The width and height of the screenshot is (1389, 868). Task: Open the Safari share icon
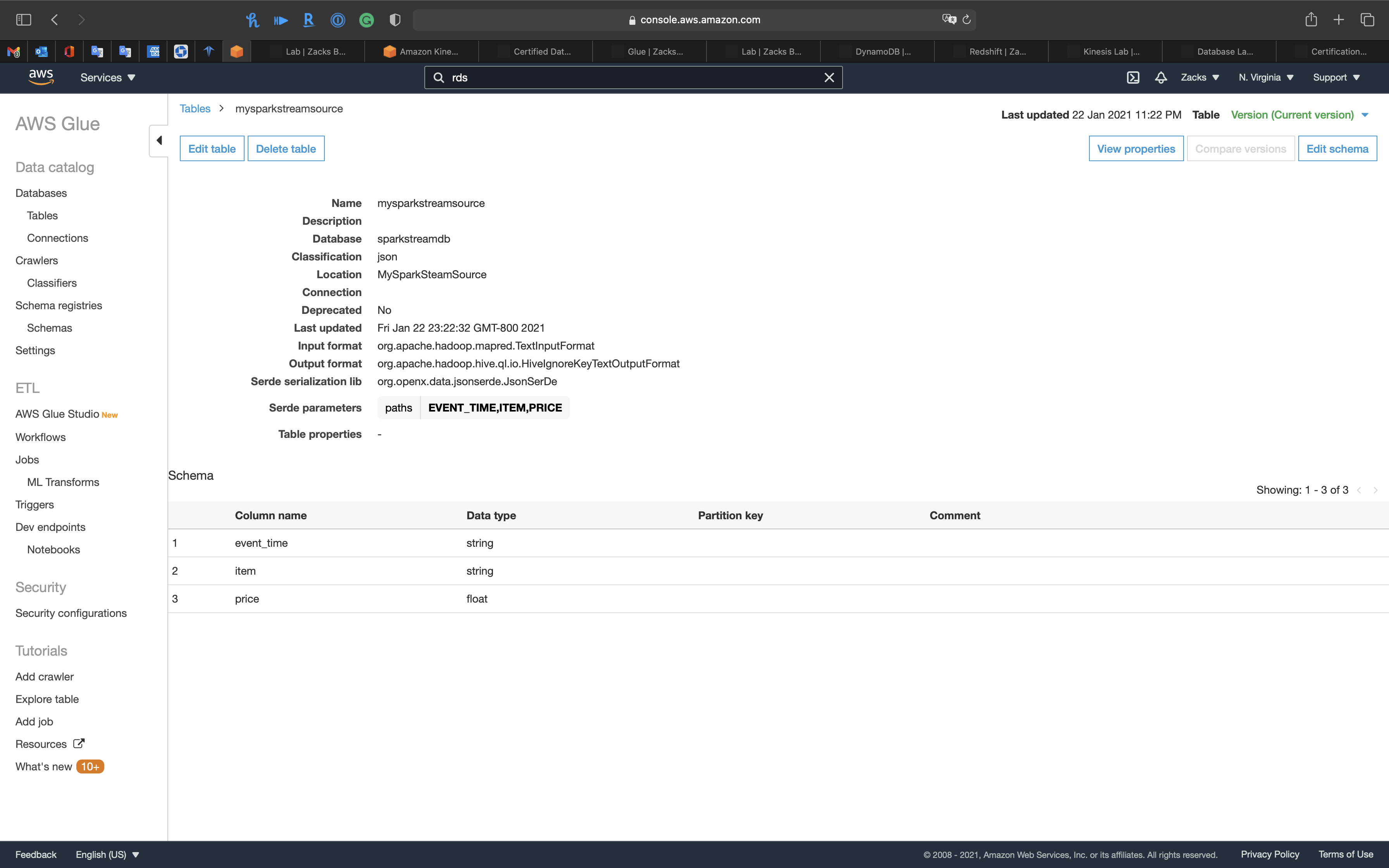tap(1311, 19)
